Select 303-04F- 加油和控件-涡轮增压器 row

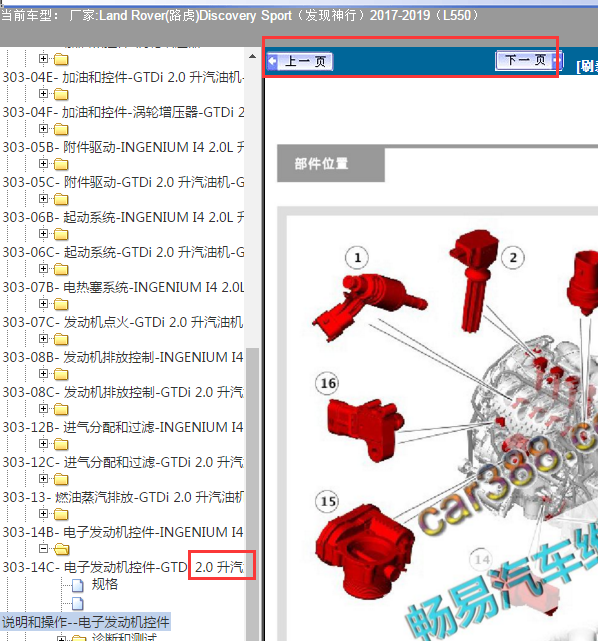pos(123,112)
